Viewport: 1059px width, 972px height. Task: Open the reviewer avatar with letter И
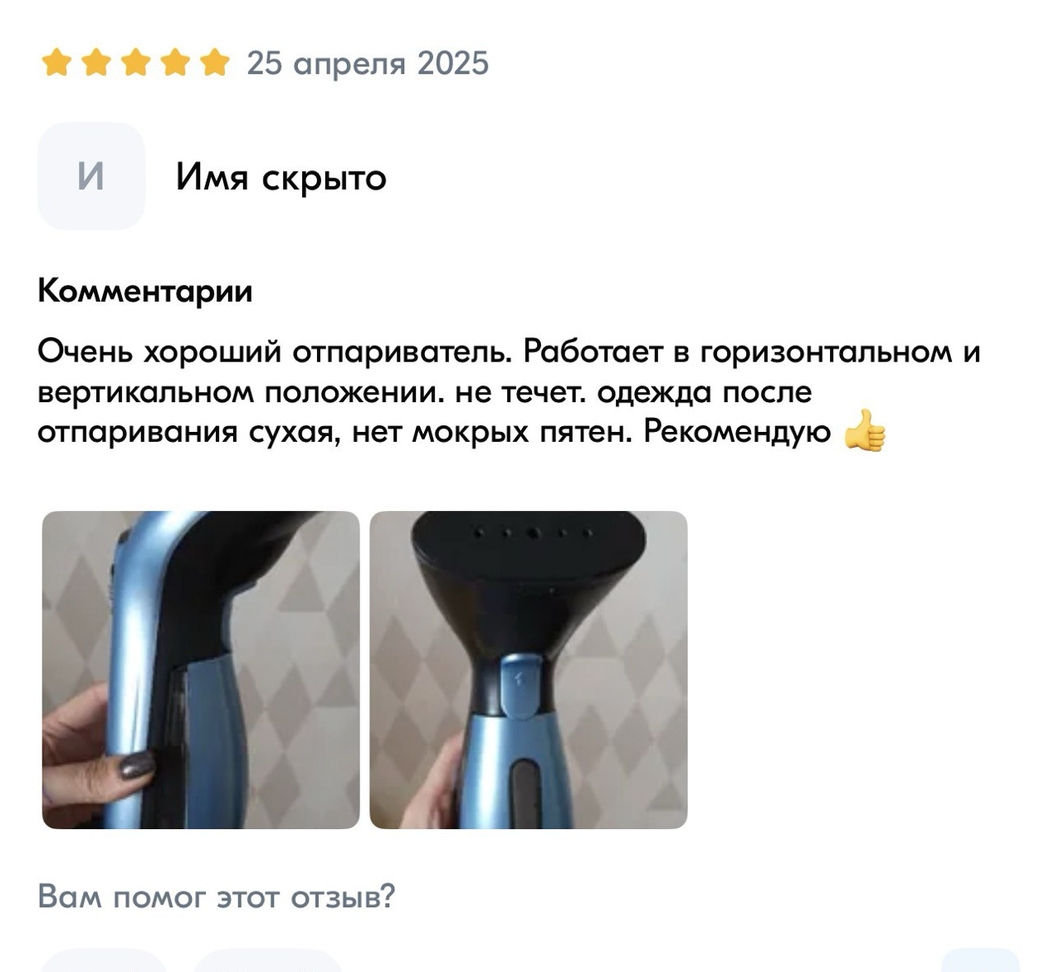pos(91,176)
